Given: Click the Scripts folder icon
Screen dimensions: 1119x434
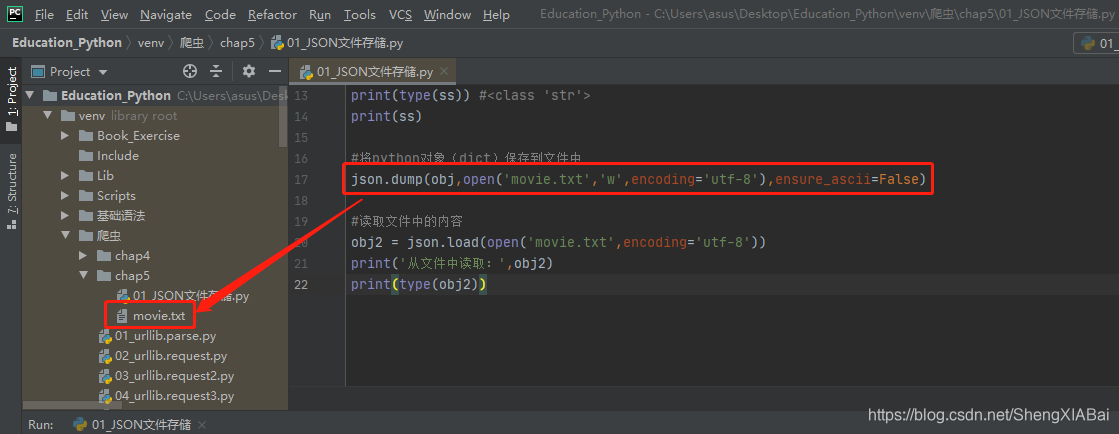Looking at the screenshot, I should 86,196.
